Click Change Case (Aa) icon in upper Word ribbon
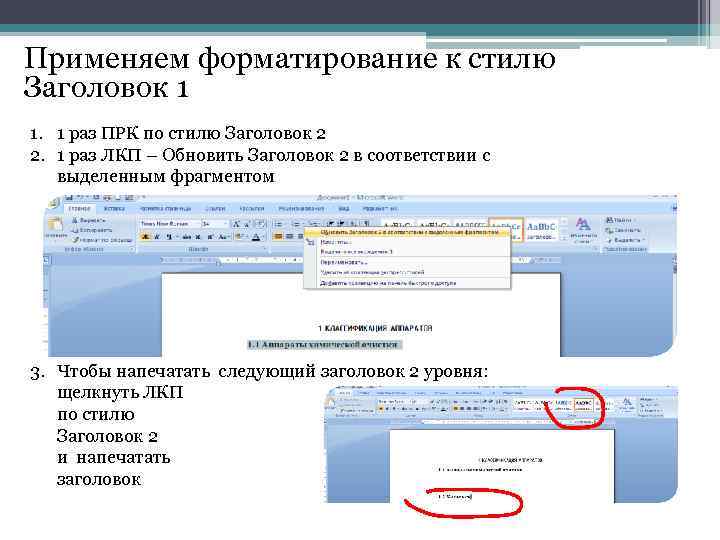The height and width of the screenshot is (540, 720). pyautogui.click(x=223, y=237)
